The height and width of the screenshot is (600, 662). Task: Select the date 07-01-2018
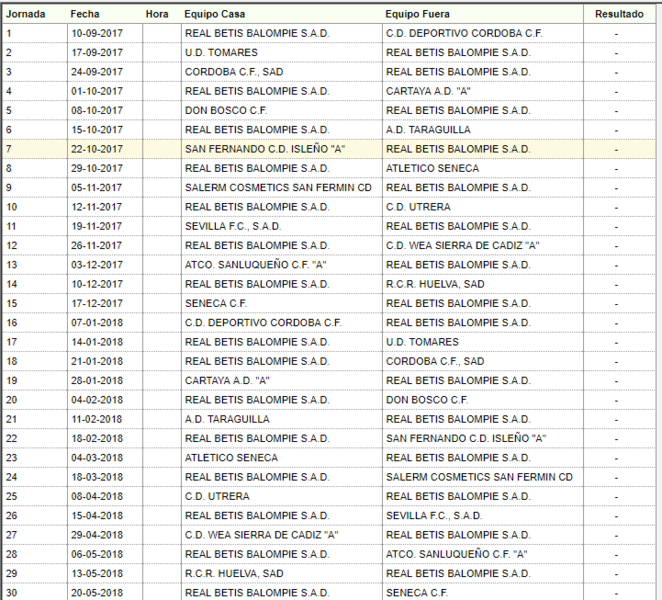coord(97,323)
